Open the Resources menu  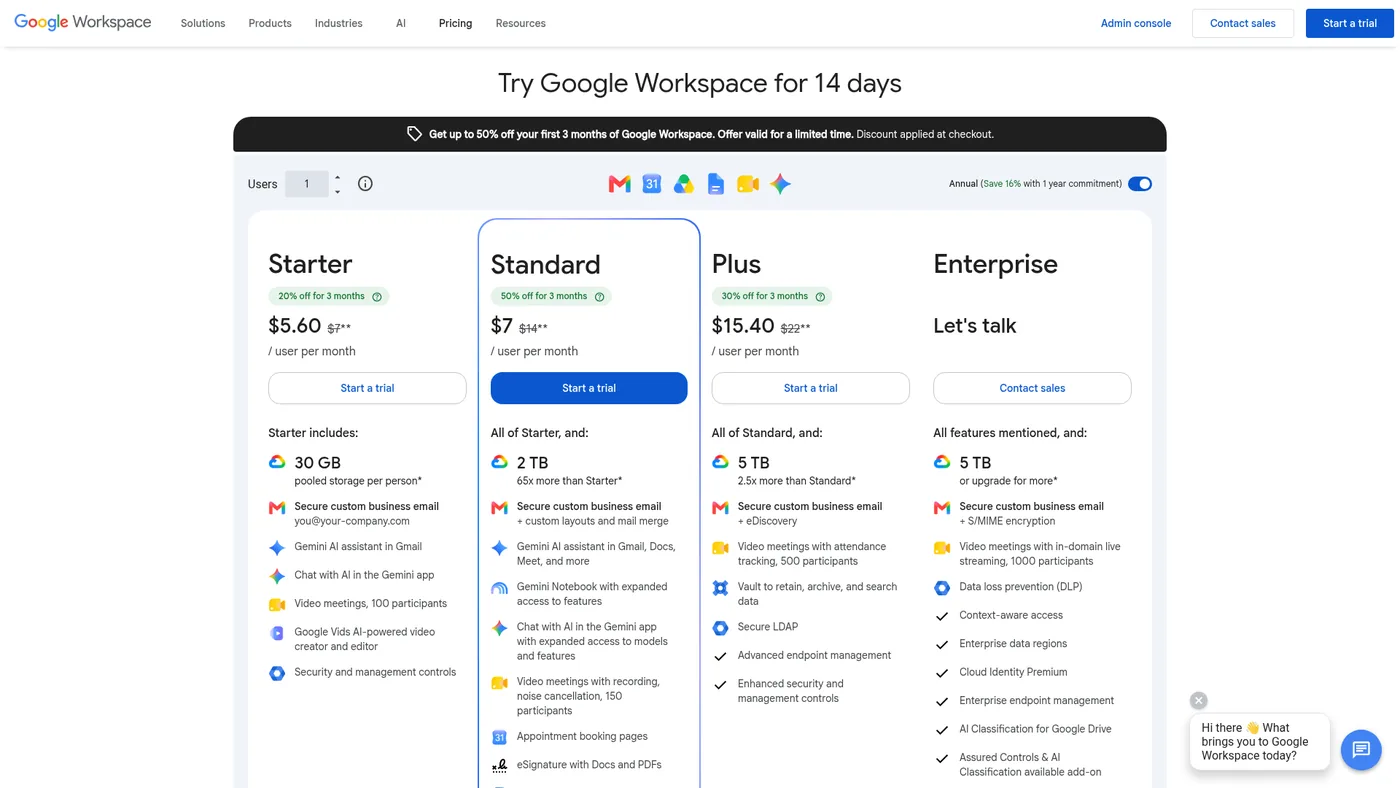(x=521, y=23)
